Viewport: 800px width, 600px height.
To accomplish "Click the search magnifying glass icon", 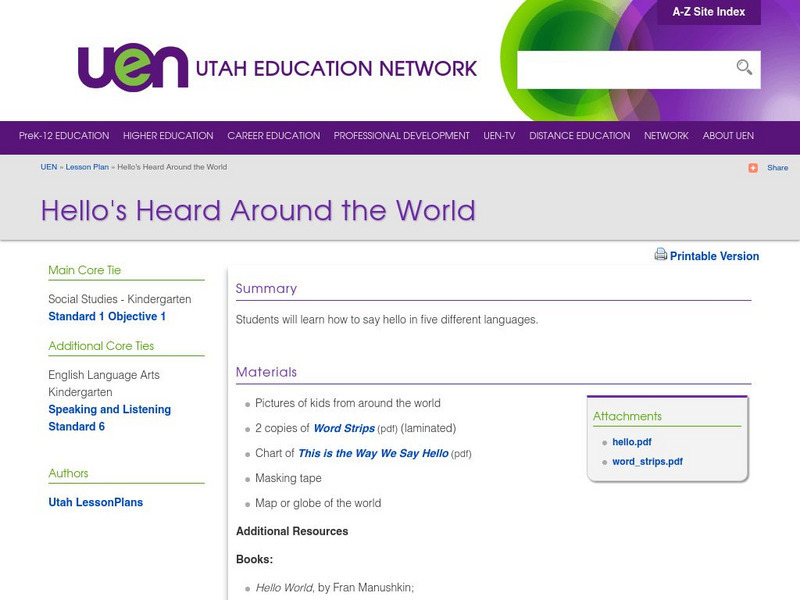I will pos(744,67).
